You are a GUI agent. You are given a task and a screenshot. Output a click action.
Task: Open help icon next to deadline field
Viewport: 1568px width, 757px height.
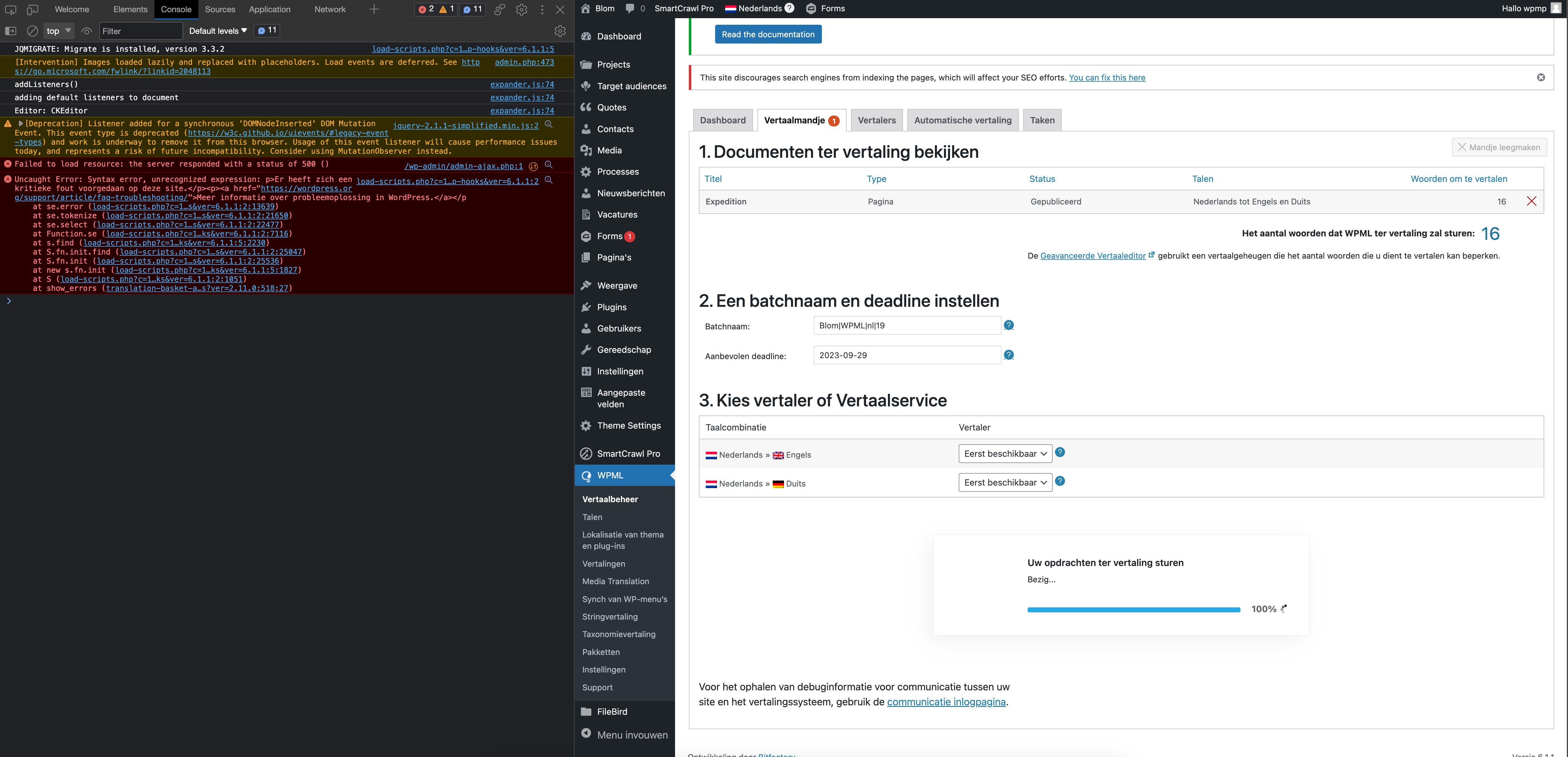pos(1008,355)
